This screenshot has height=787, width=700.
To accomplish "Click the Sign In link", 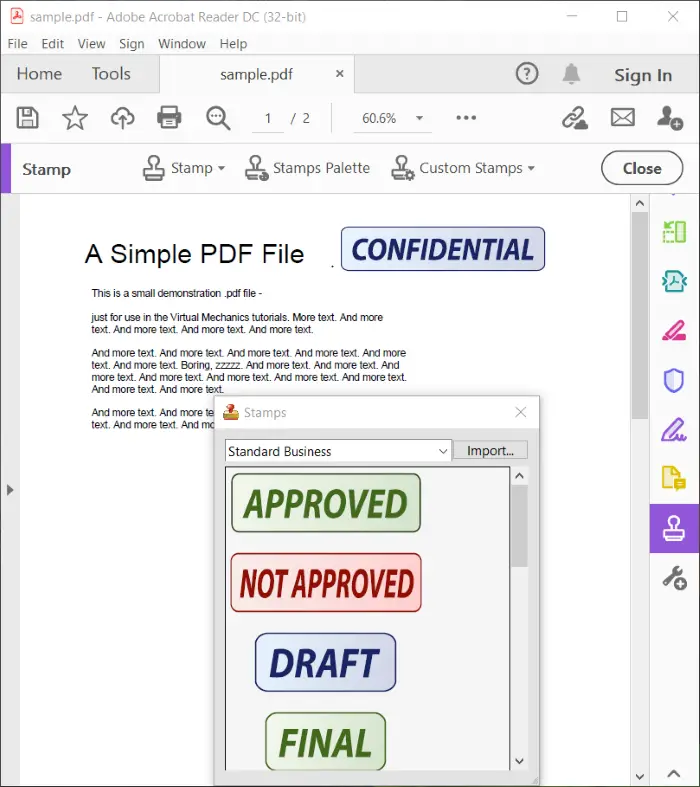I will [643, 75].
